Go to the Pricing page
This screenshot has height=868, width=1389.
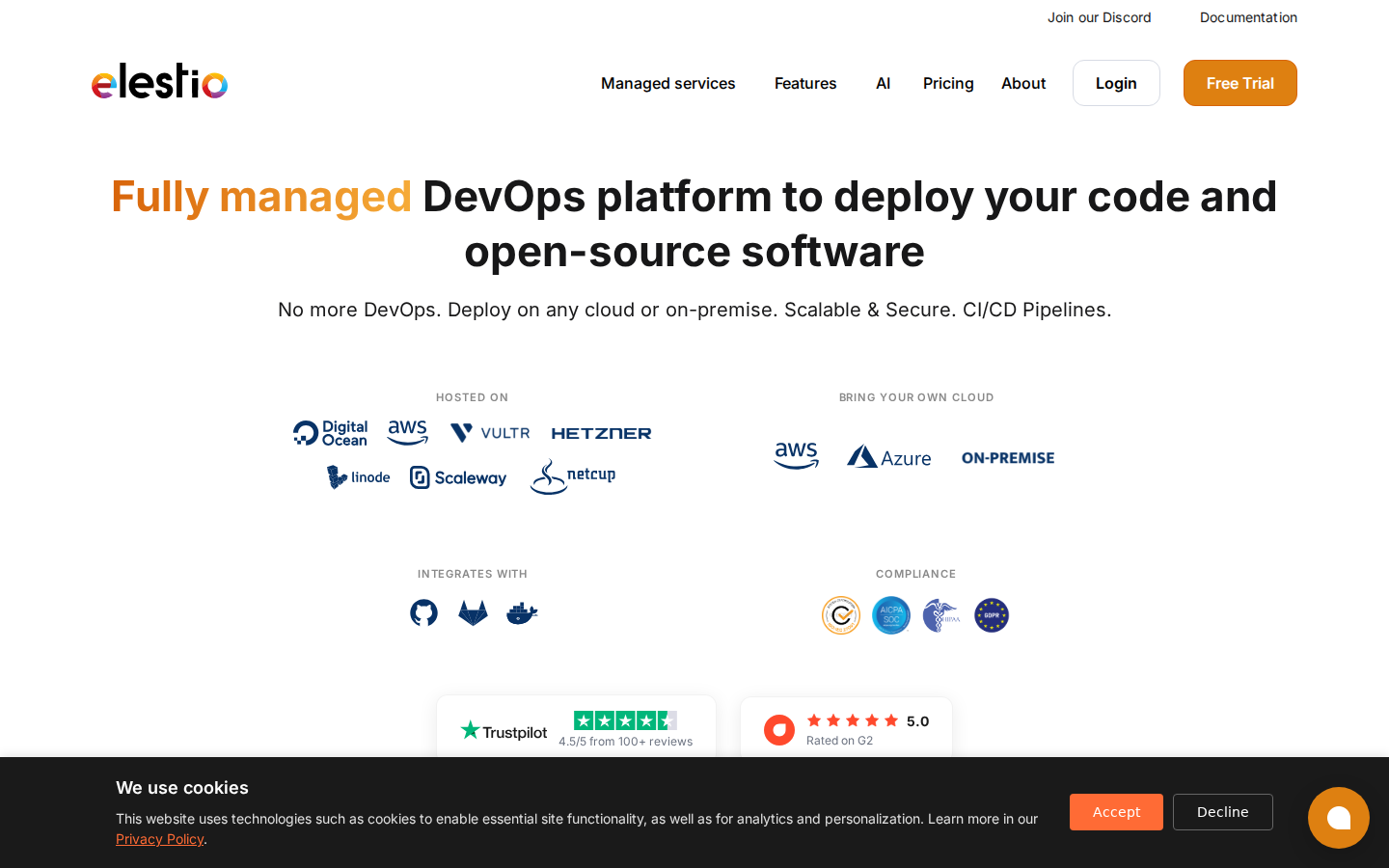pos(947,83)
